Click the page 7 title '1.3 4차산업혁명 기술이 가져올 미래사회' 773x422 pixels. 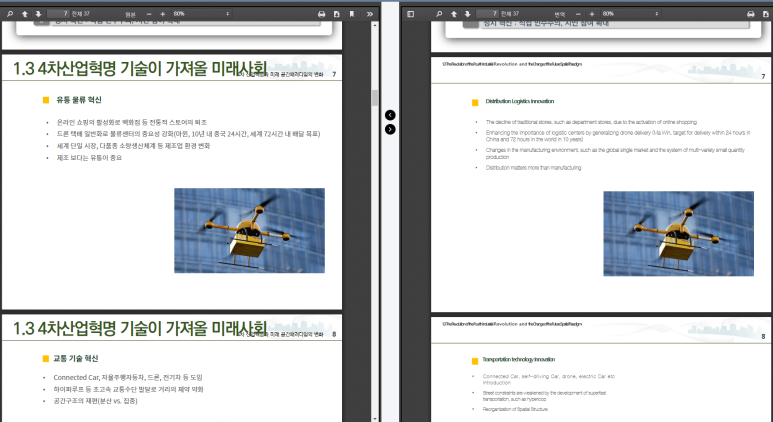(140, 69)
